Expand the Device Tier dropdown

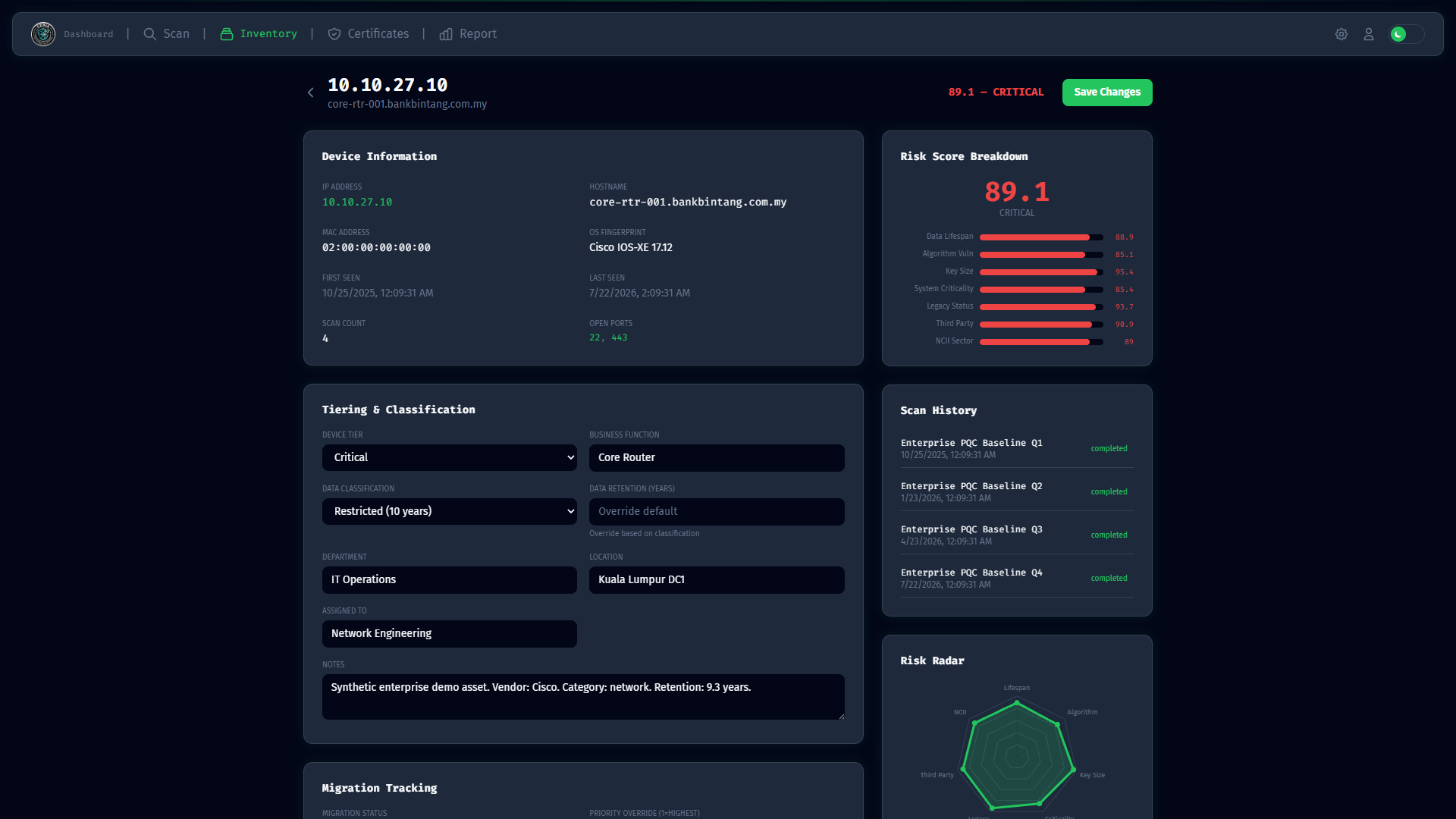(x=450, y=457)
